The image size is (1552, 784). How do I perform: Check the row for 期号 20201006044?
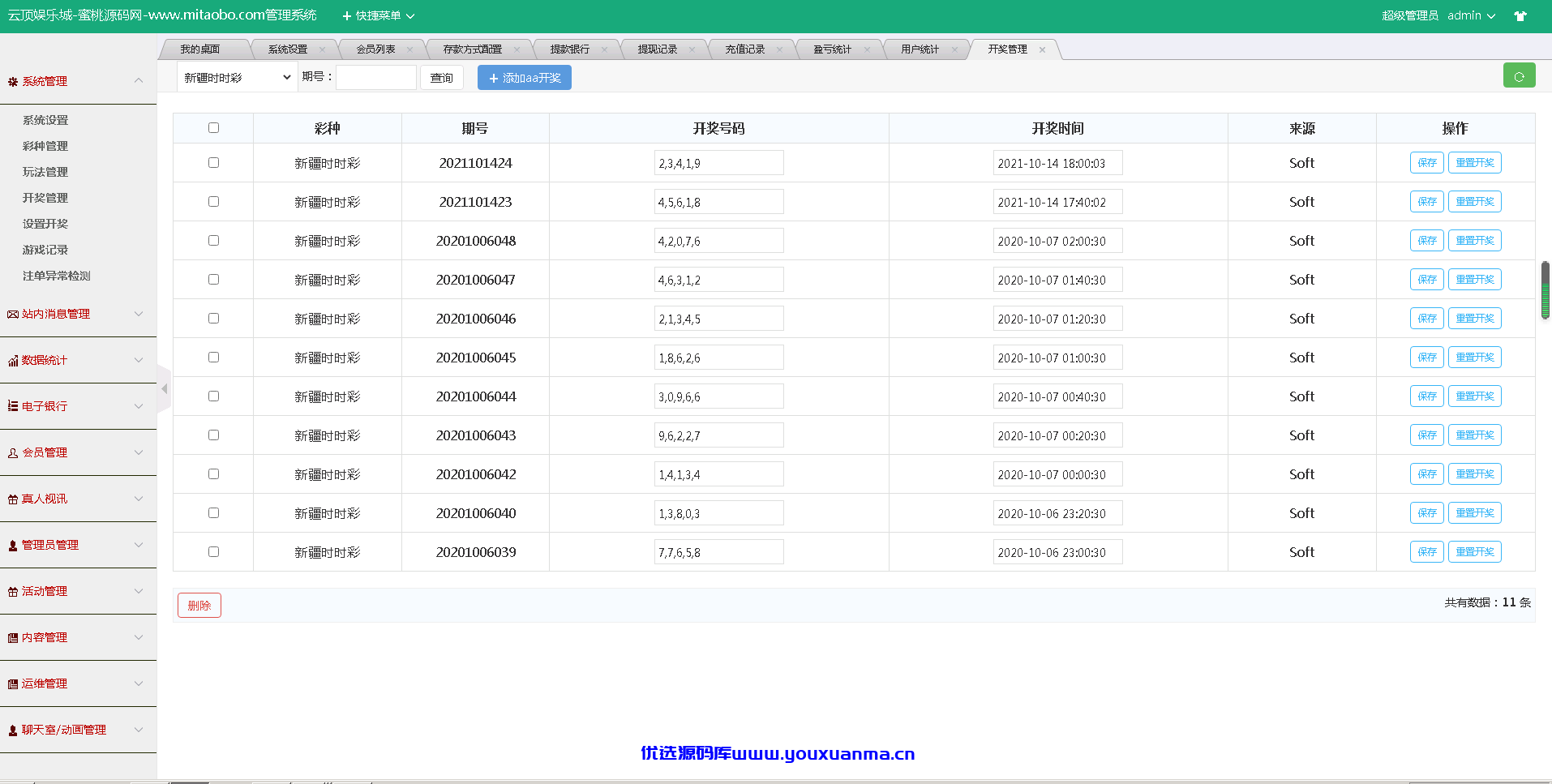coord(213,396)
